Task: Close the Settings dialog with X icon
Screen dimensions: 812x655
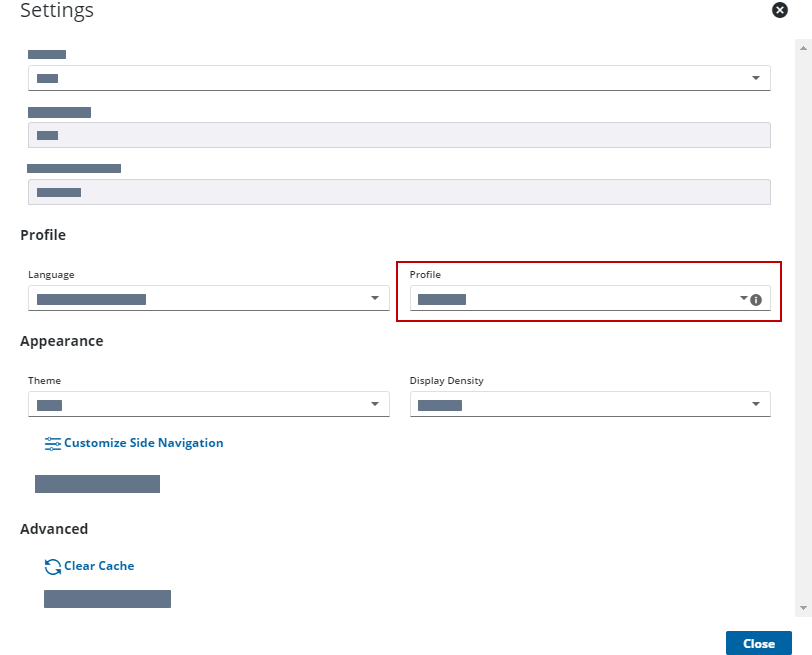Action: point(780,10)
